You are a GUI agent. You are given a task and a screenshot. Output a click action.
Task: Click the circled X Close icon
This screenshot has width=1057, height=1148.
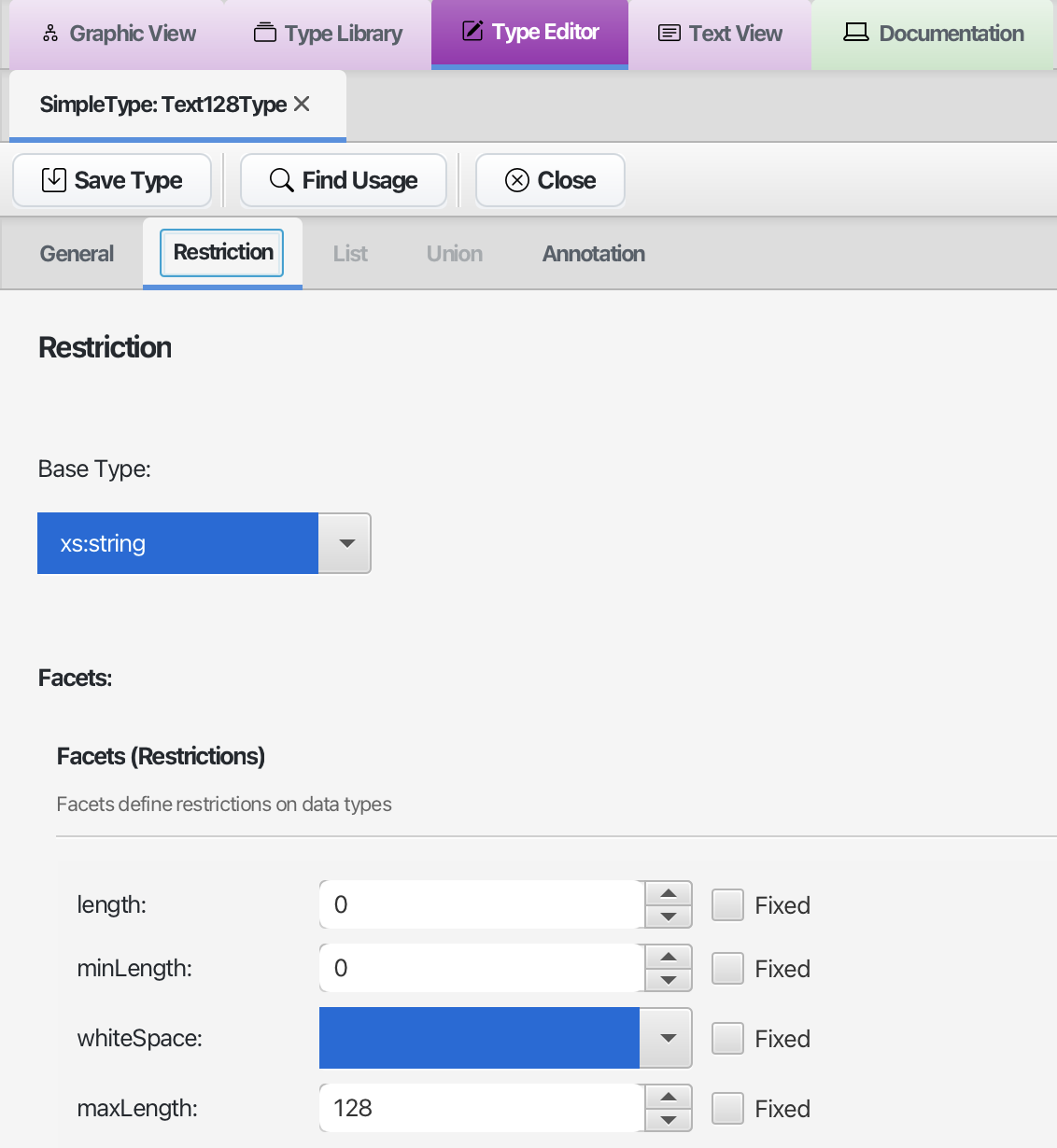coord(516,179)
